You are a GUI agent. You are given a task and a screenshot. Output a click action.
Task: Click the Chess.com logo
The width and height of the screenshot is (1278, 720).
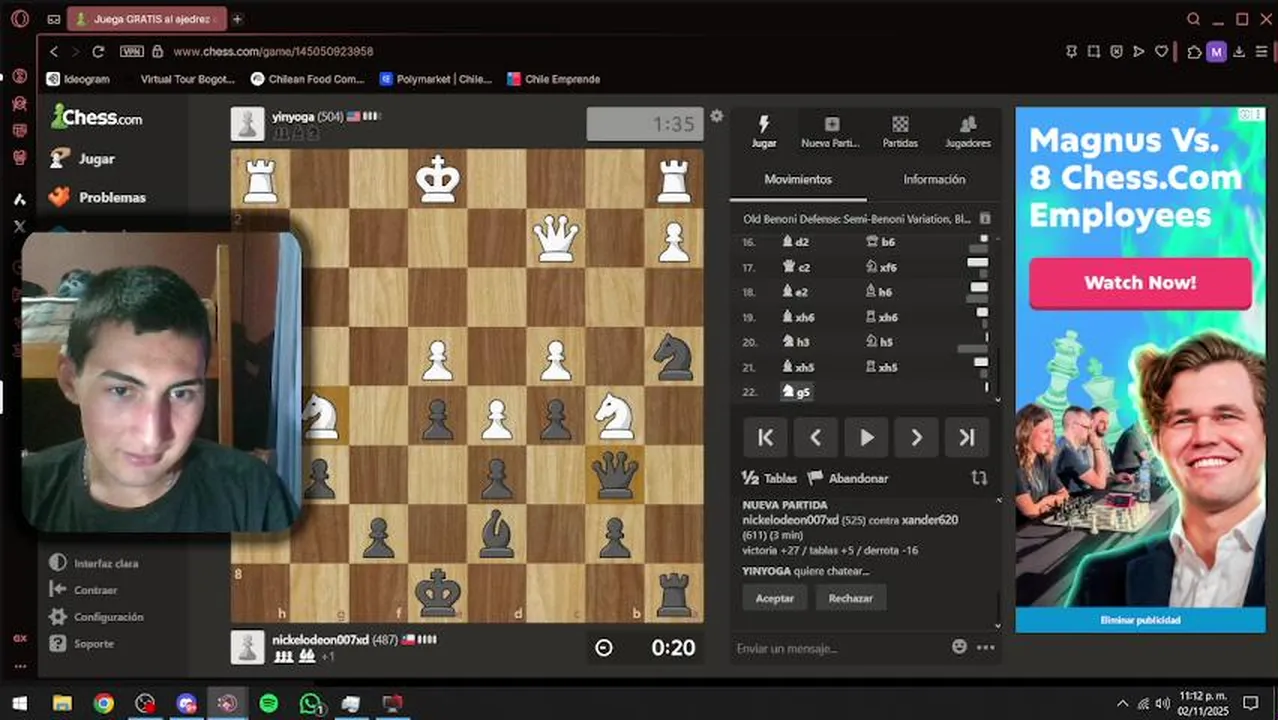click(97, 117)
